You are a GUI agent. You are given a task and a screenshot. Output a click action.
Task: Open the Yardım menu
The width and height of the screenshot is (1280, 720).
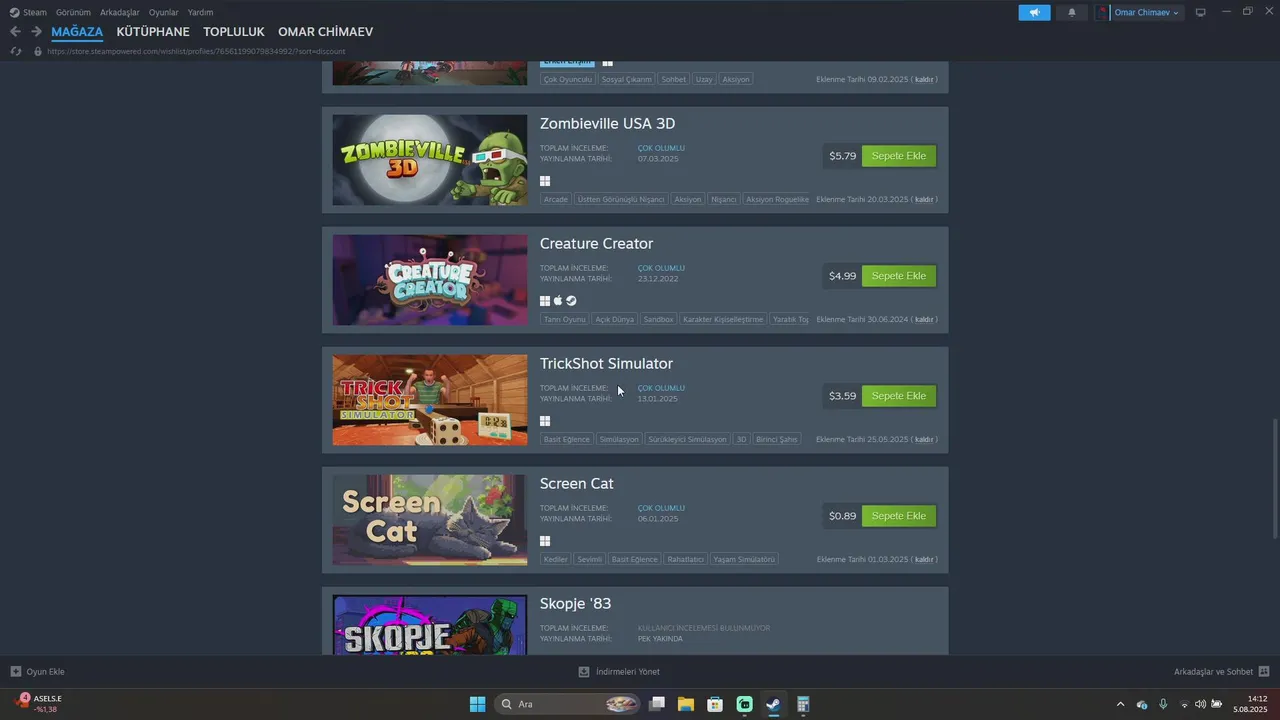(200, 13)
